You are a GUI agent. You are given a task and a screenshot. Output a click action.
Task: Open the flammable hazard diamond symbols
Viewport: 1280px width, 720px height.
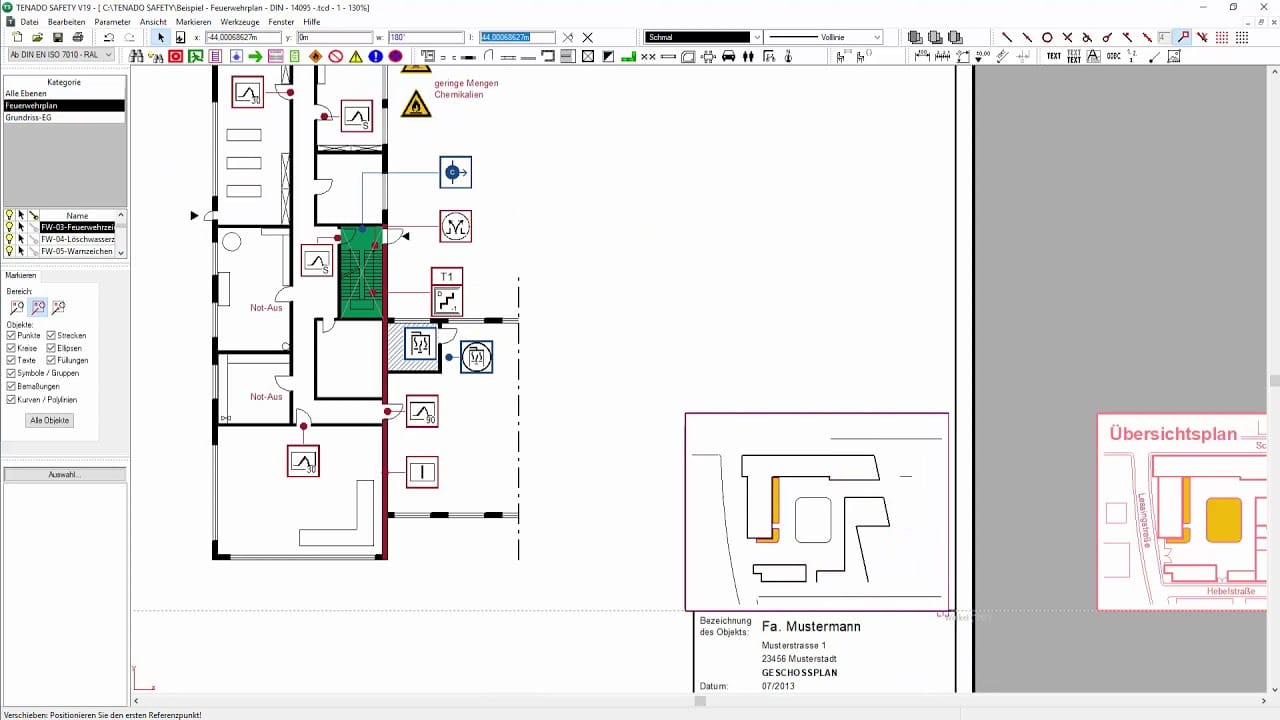click(x=315, y=56)
